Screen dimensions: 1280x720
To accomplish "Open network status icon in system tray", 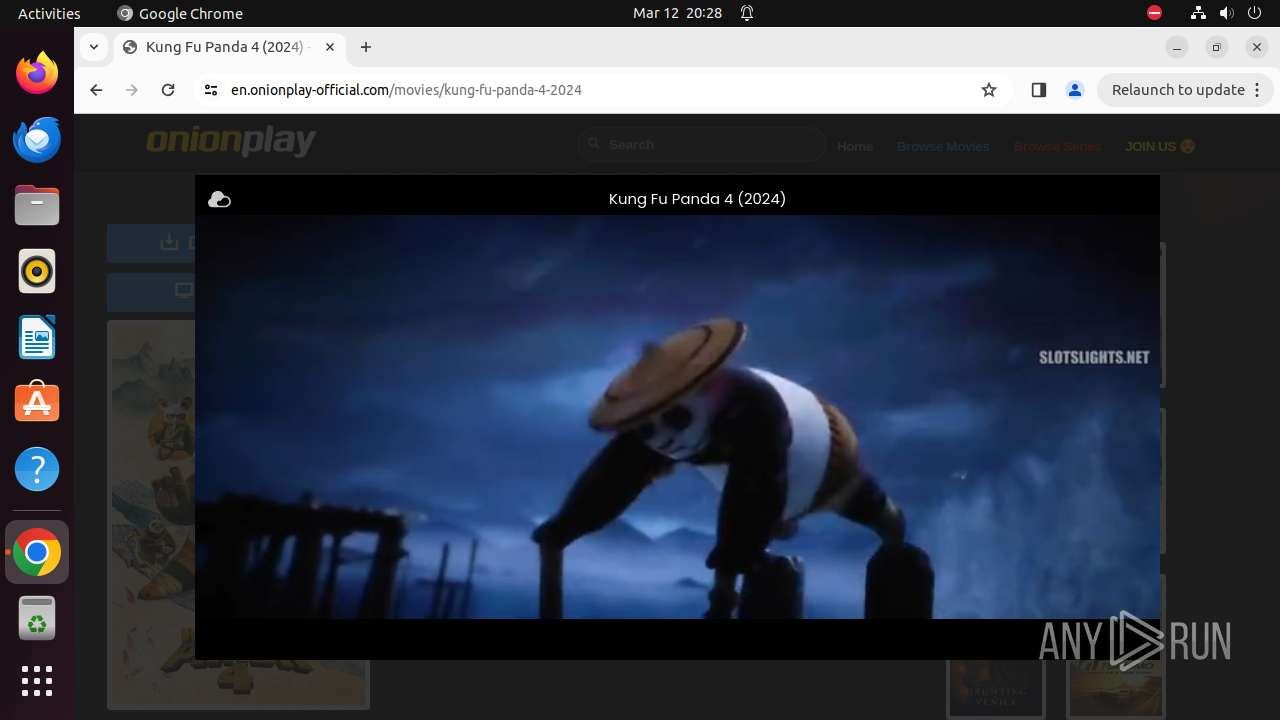I will tap(1198, 13).
